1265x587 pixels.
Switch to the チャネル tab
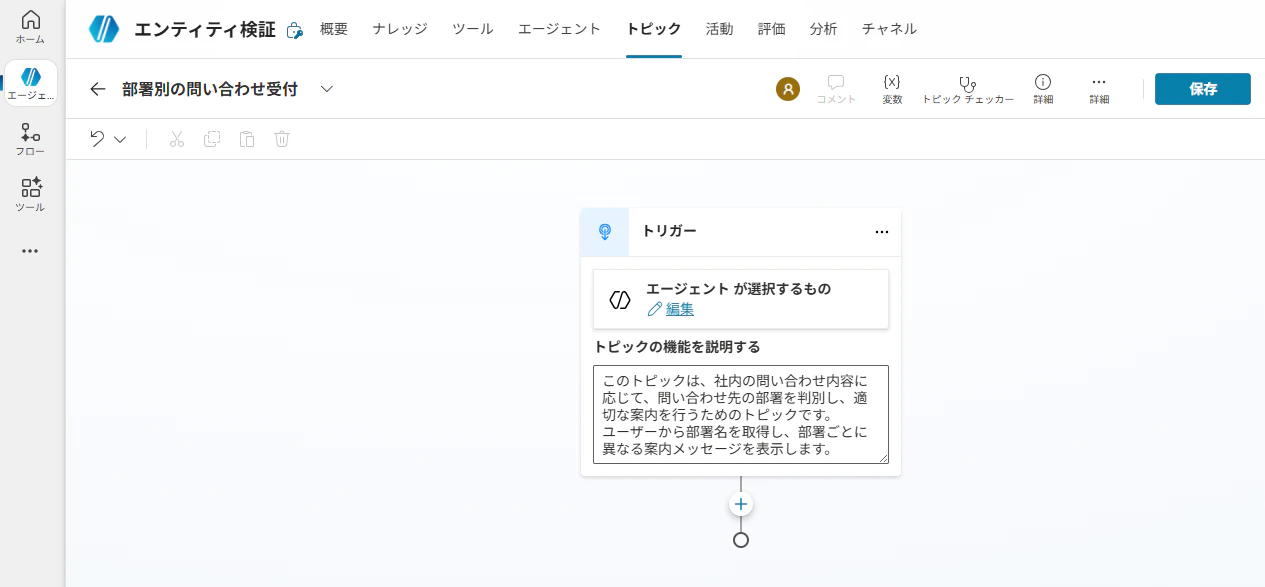pyautogui.click(x=889, y=29)
